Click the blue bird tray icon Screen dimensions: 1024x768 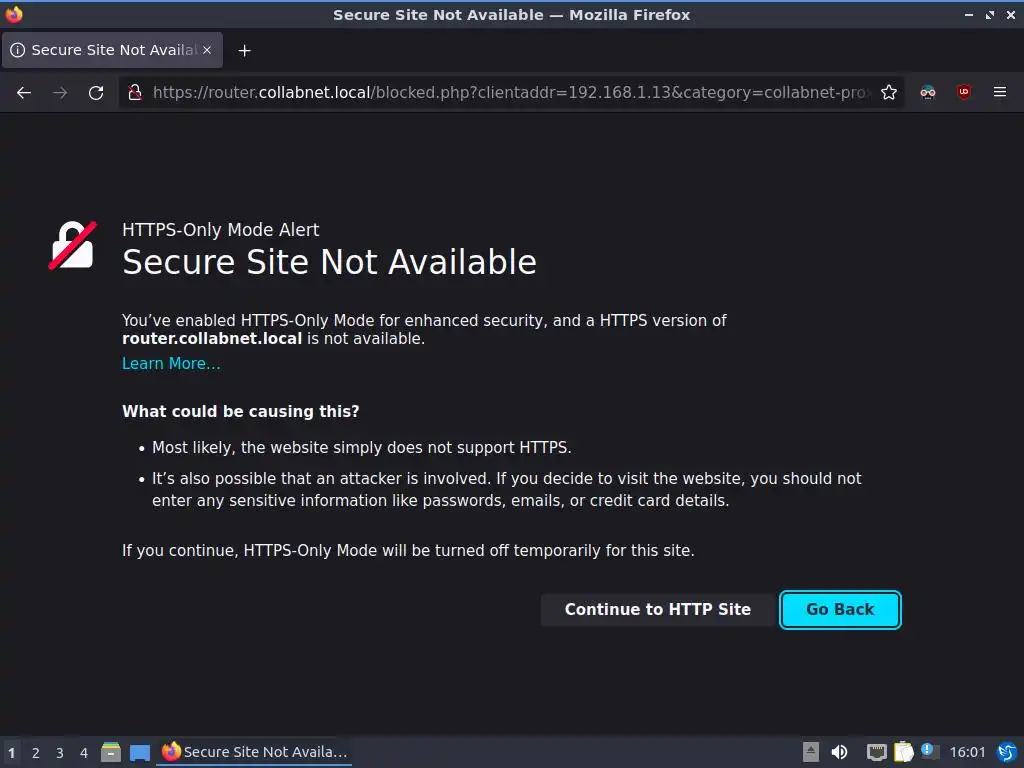1007,752
